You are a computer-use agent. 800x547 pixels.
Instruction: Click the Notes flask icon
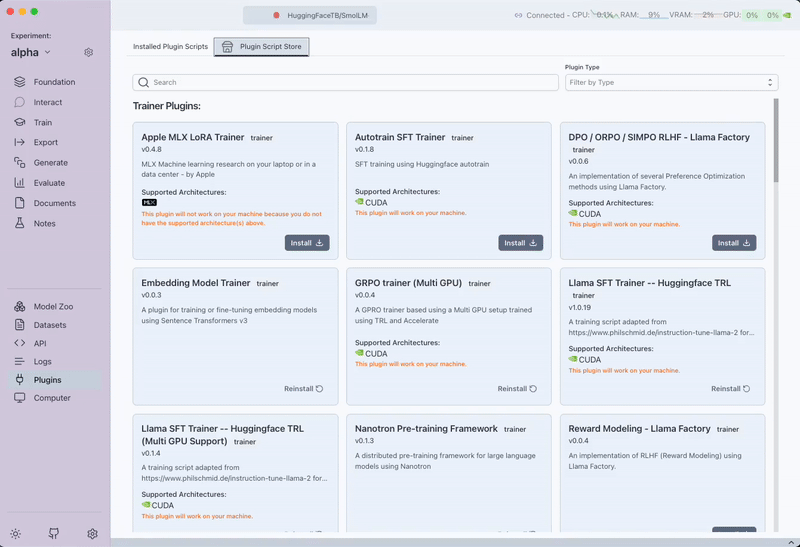pos(20,223)
